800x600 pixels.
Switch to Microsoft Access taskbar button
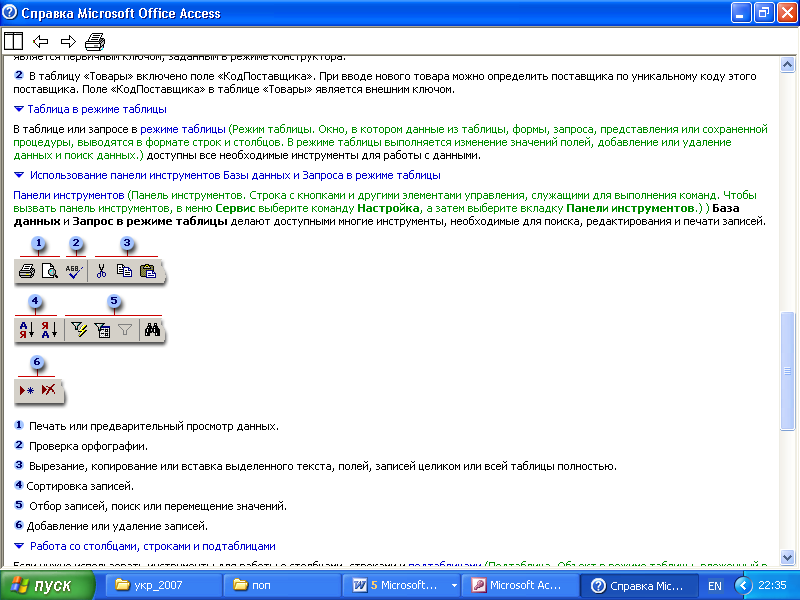tap(519, 585)
